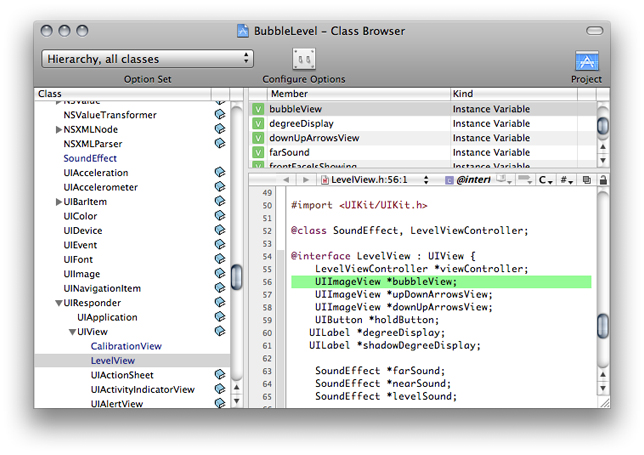Viewport: 644px width, 455px height.
Task: Select the SoundEffect class in list
Action: 90,158
